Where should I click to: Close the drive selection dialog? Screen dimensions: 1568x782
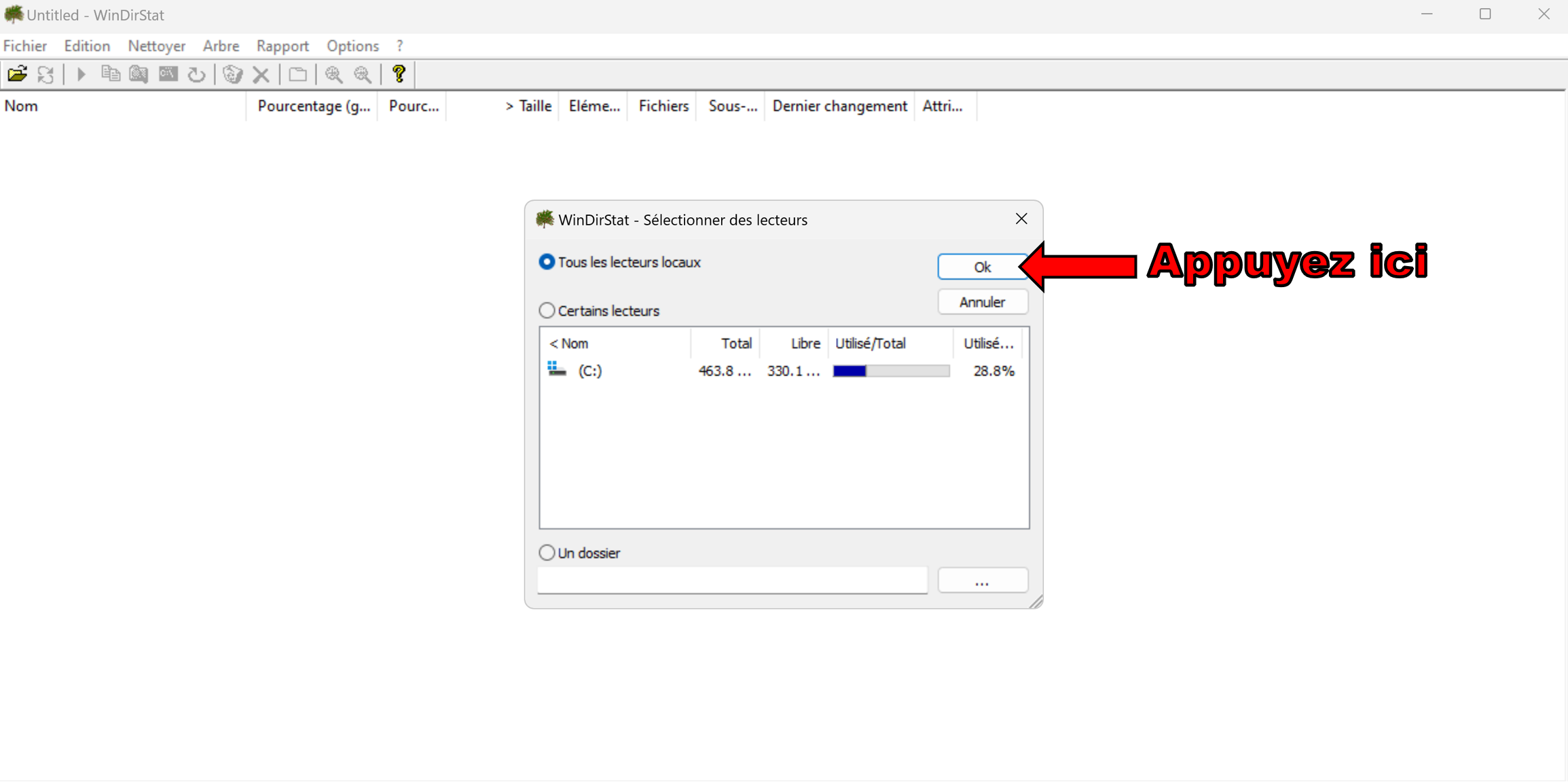pyautogui.click(x=1021, y=219)
